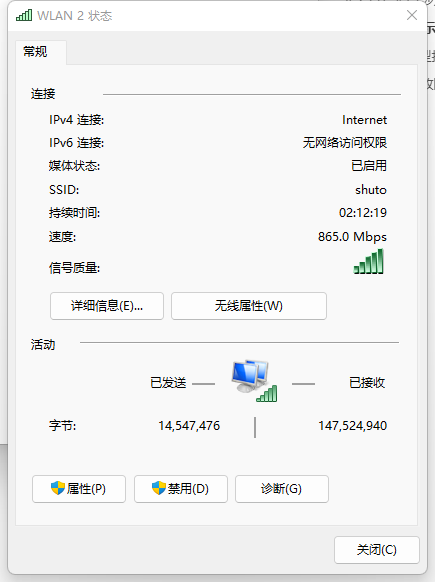This screenshot has width=435, height=582.
Task: Click the WLAN 2 状态 window title
Action: coord(75,16)
